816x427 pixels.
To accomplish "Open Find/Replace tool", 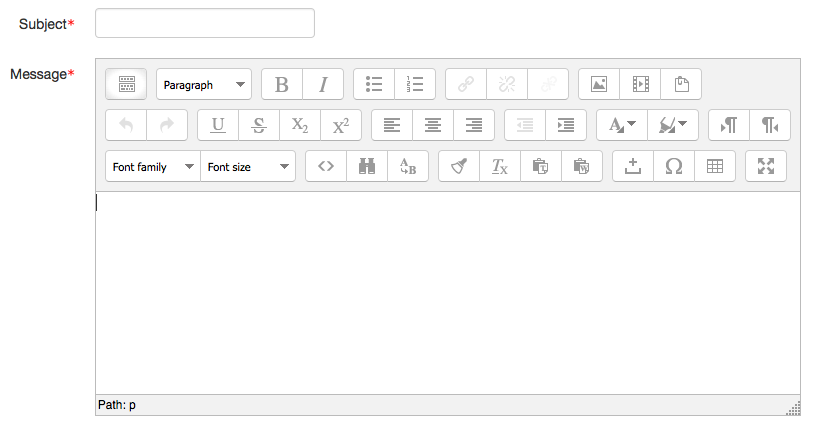I will 408,166.
